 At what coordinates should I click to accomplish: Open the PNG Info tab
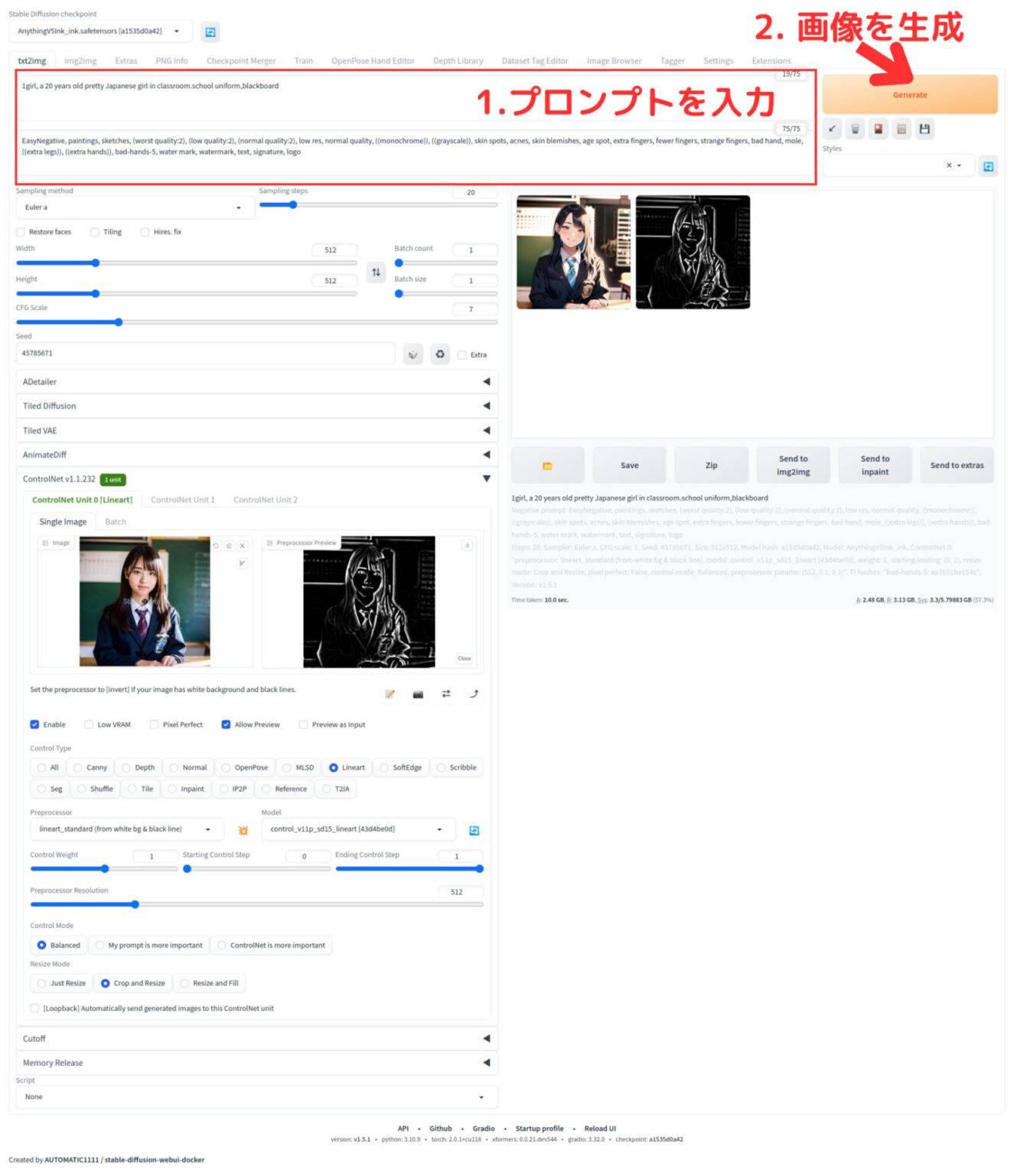point(171,60)
